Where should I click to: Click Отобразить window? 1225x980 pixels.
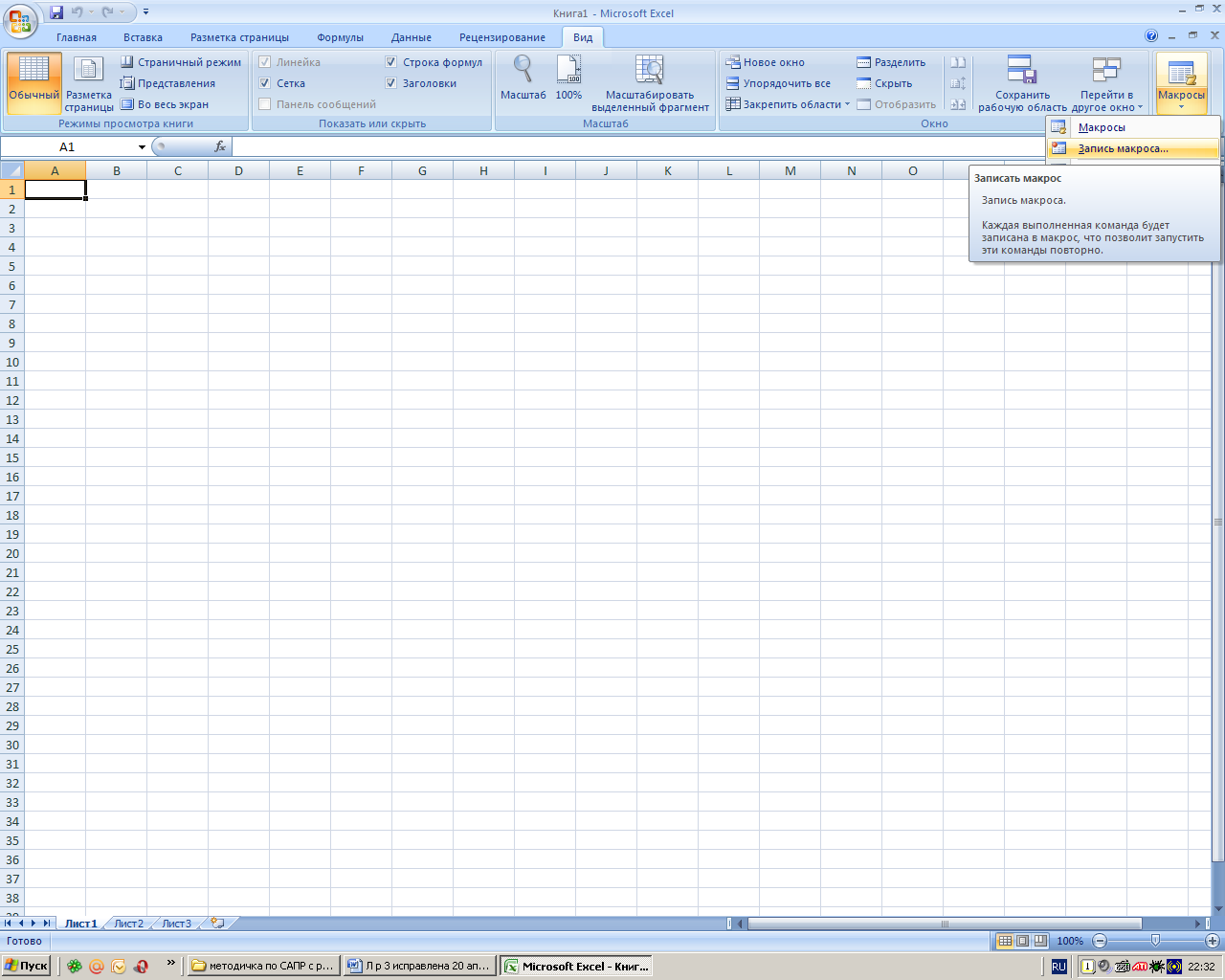(896, 104)
